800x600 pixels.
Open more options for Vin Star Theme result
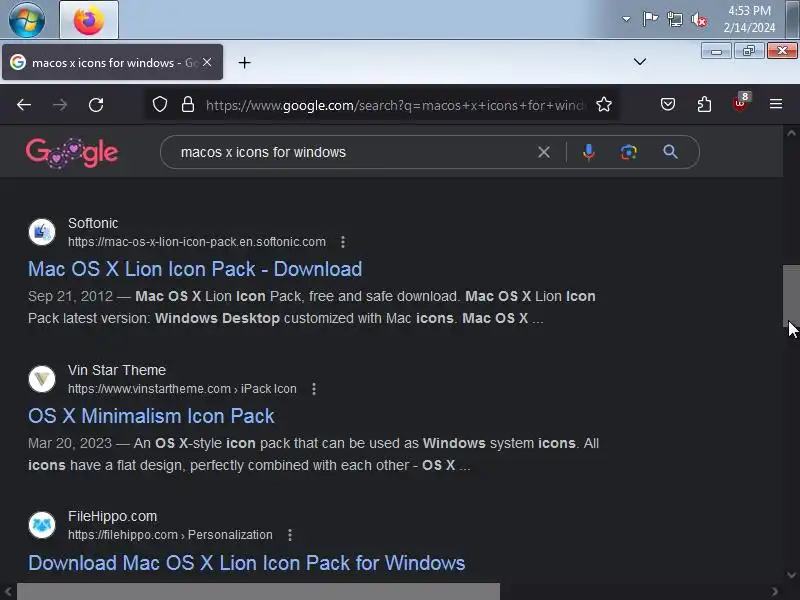pos(314,389)
